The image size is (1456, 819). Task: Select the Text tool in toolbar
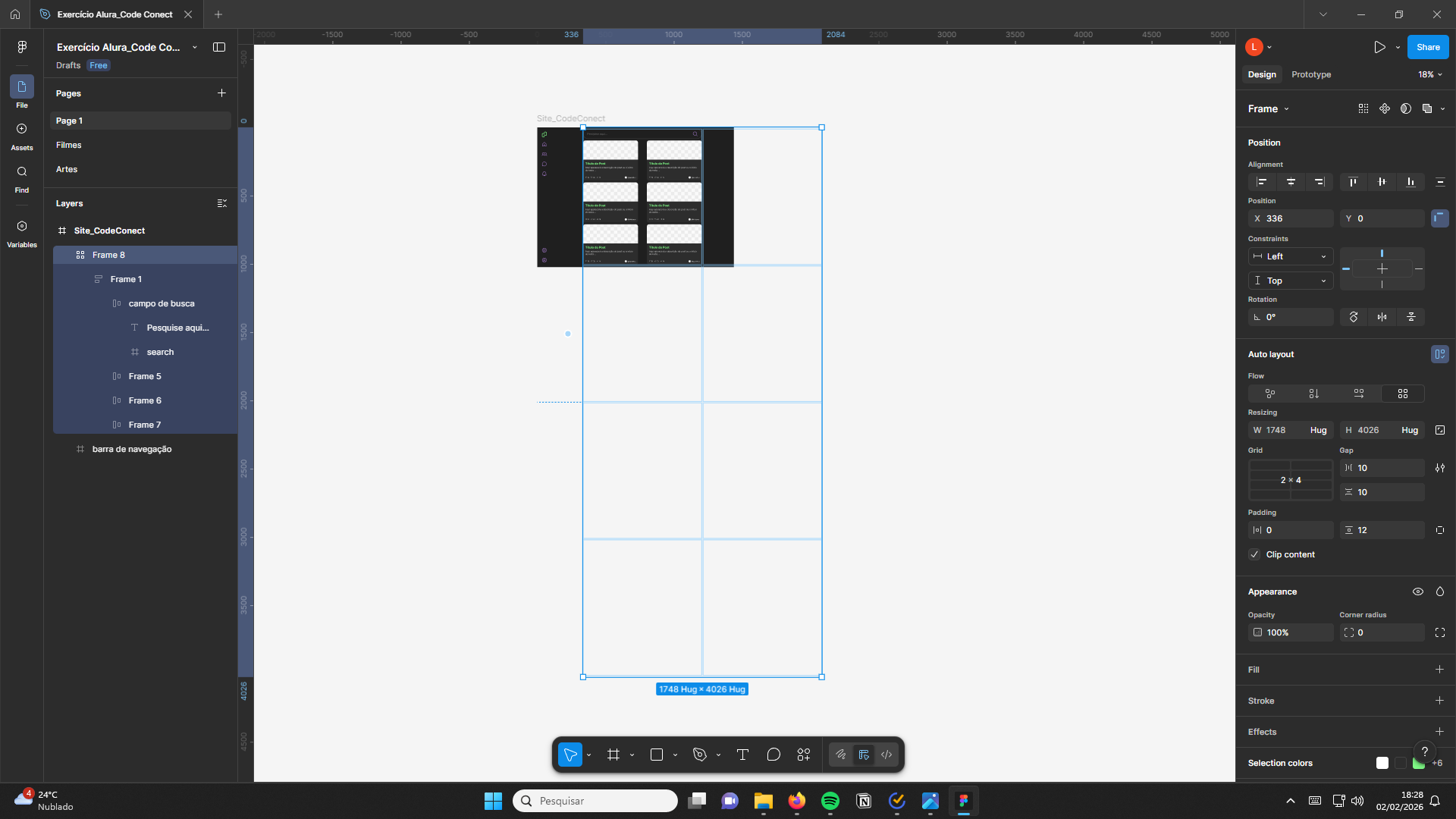[x=742, y=755]
